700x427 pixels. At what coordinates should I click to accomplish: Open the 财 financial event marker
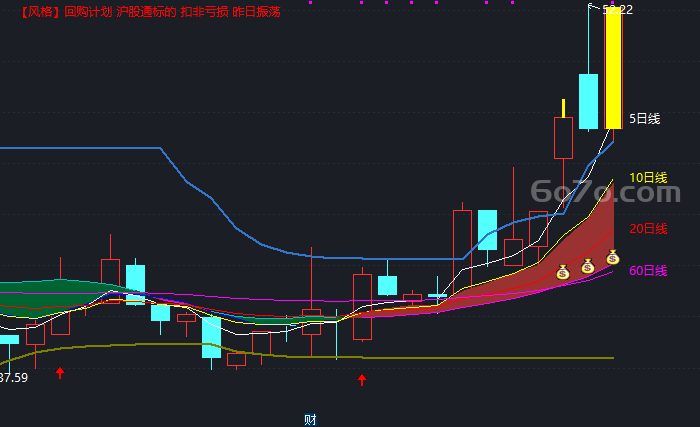310,420
